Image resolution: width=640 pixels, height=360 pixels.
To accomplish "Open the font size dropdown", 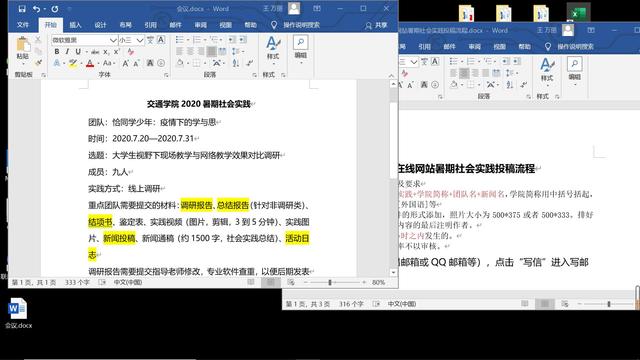I will point(131,40).
